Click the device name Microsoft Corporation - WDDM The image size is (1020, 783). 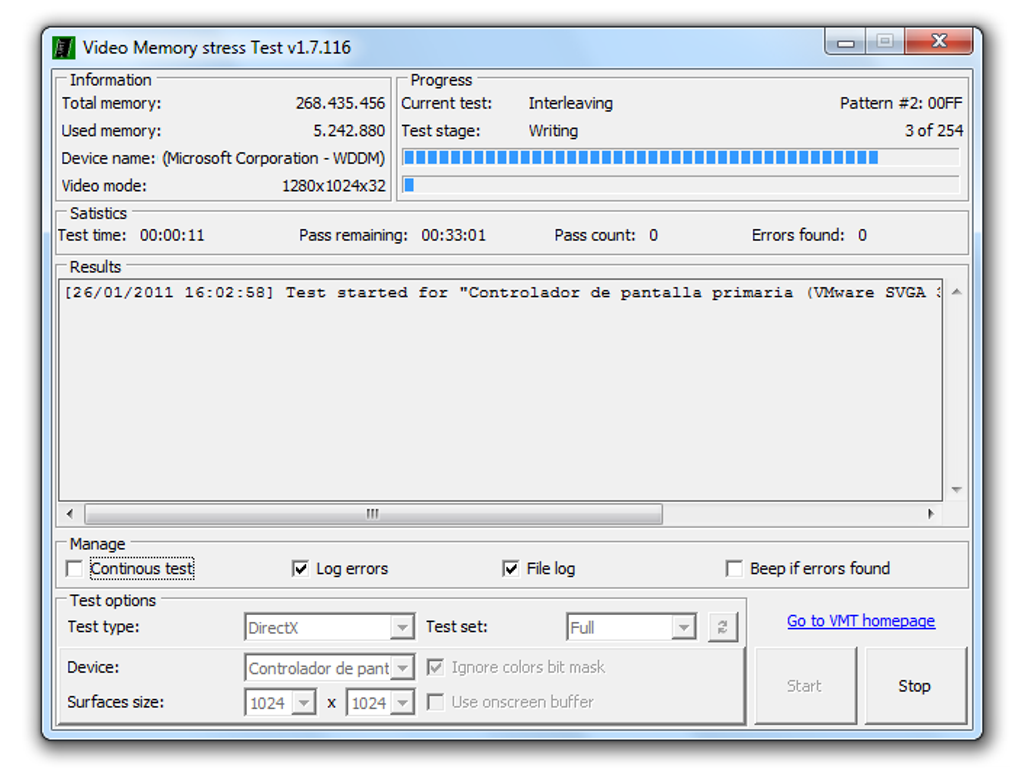pyautogui.click(x=274, y=159)
